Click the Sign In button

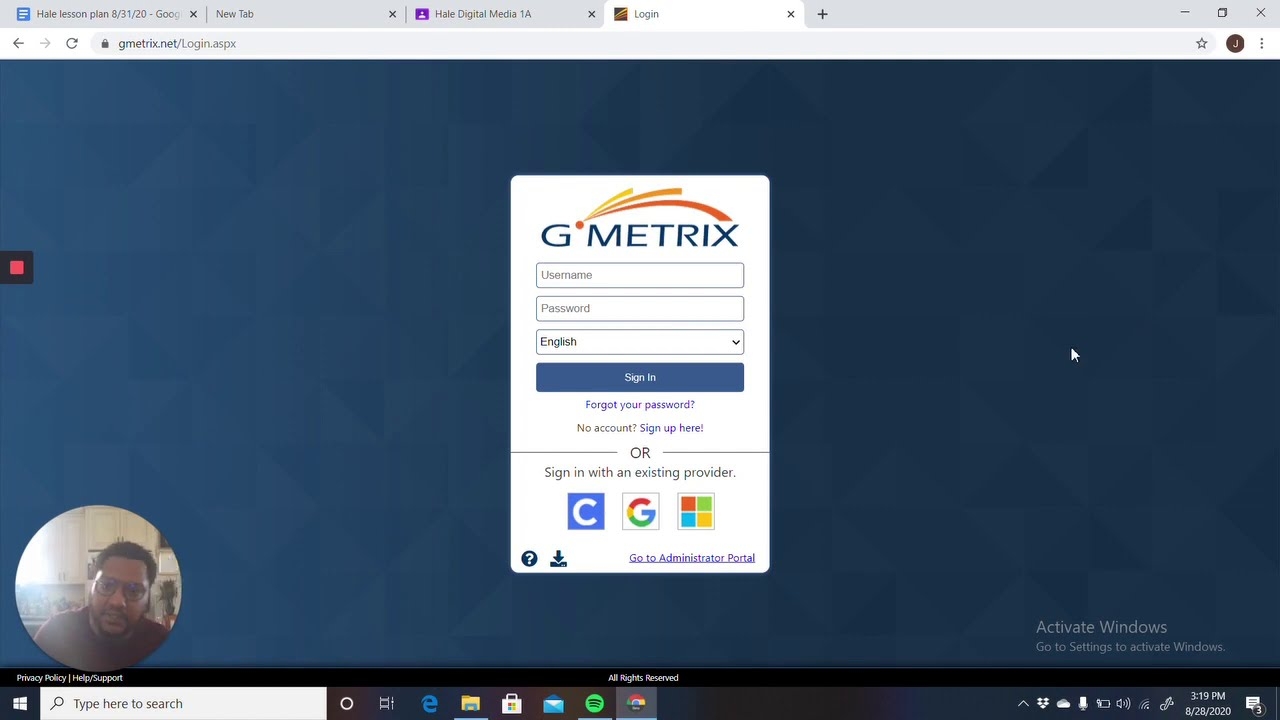(x=640, y=377)
